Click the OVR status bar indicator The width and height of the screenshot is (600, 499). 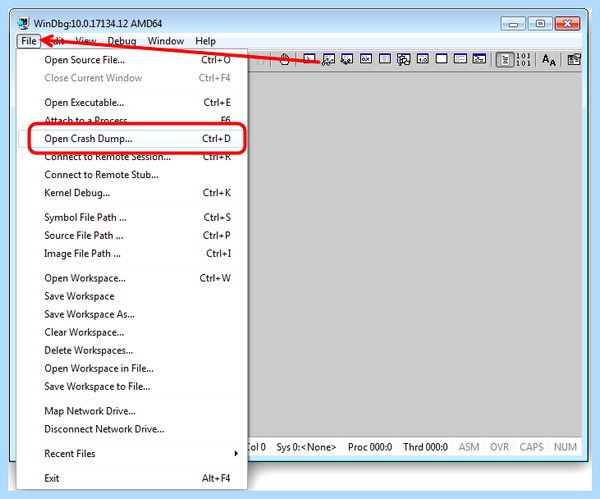click(499, 447)
